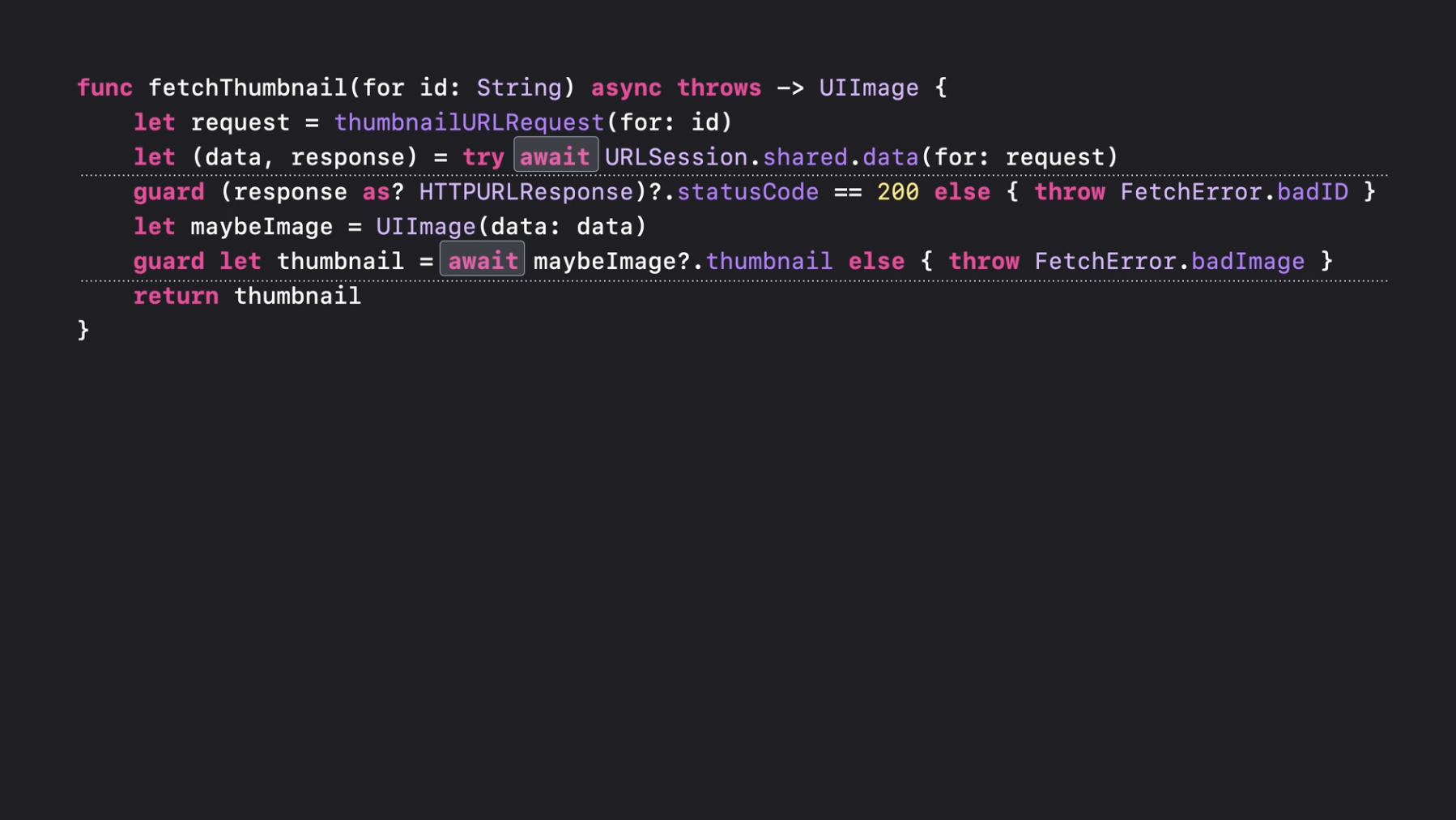Click thumbnailURLRequest function call
This screenshot has height=820, width=1456.
(469, 122)
